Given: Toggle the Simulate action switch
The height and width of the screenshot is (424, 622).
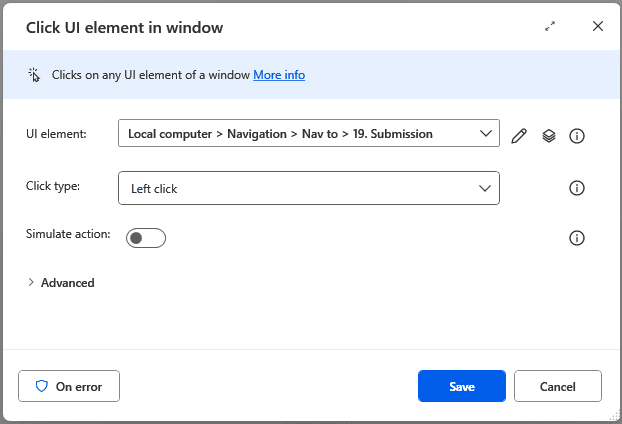Looking at the screenshot, I should pos(146,238).
